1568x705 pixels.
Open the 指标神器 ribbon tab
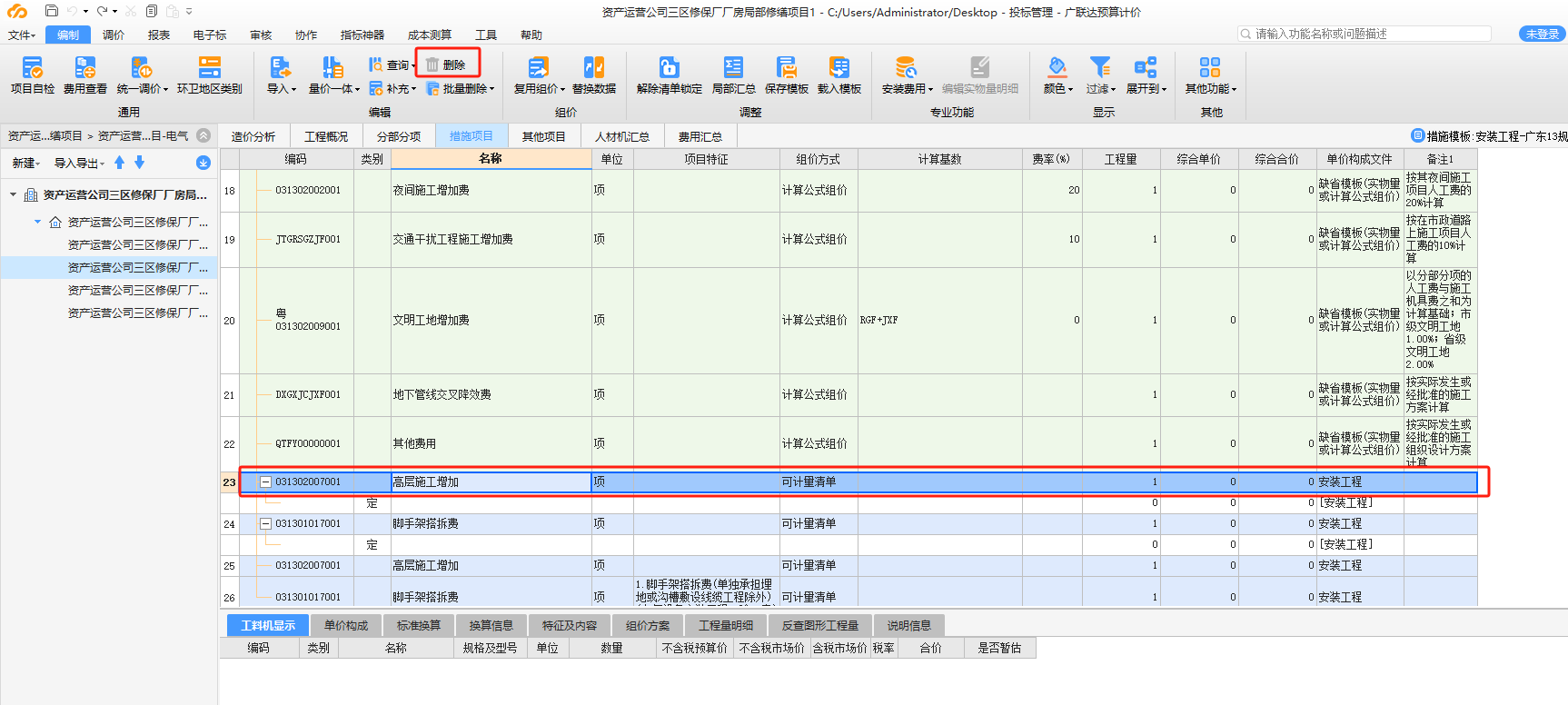point(362,35)
